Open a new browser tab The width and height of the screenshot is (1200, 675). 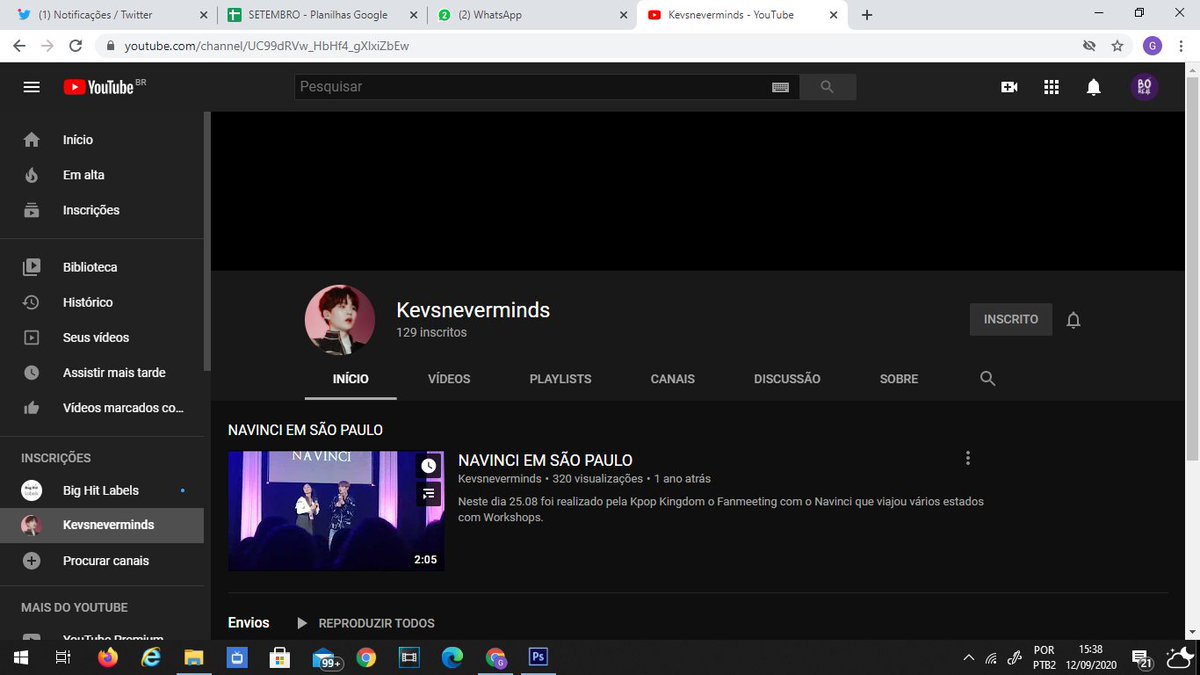867,15
